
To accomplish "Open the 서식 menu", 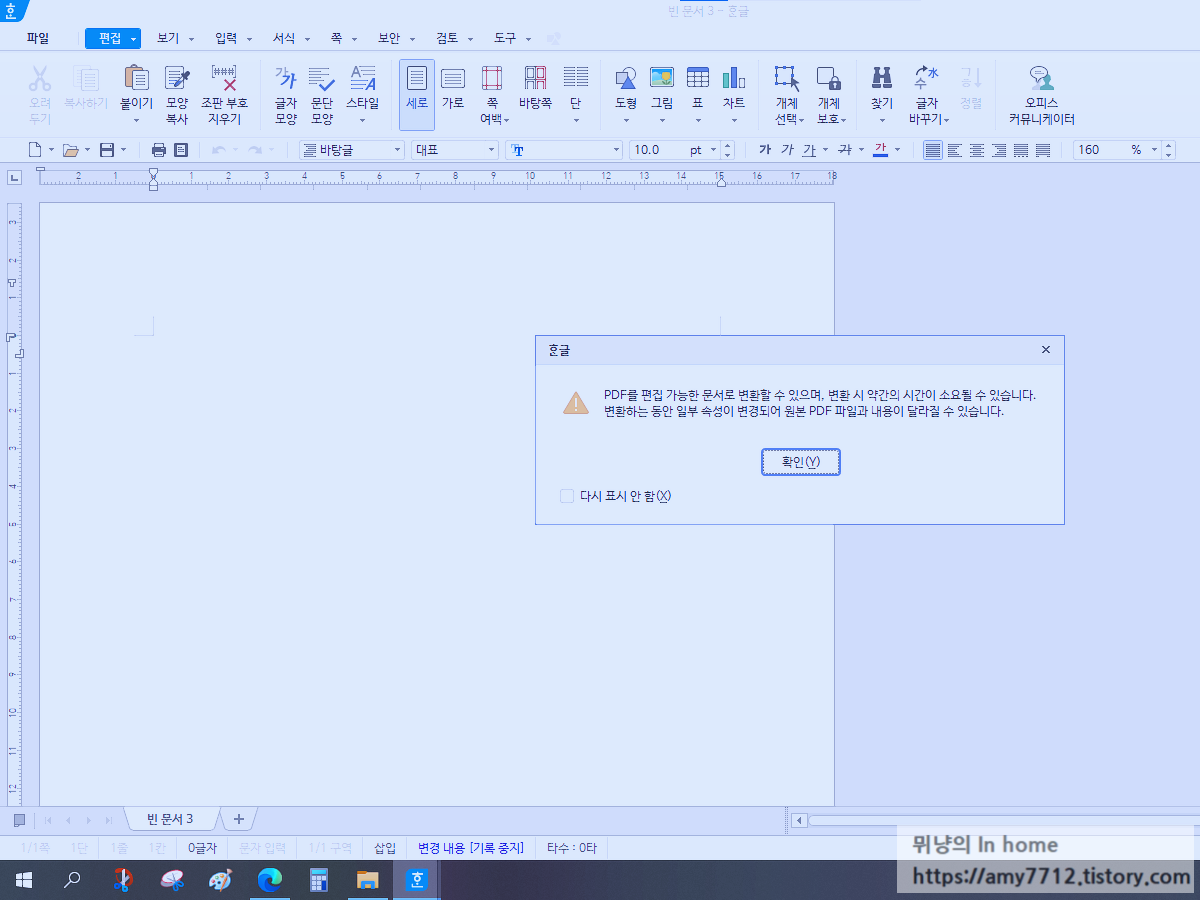I will [284, 38].
